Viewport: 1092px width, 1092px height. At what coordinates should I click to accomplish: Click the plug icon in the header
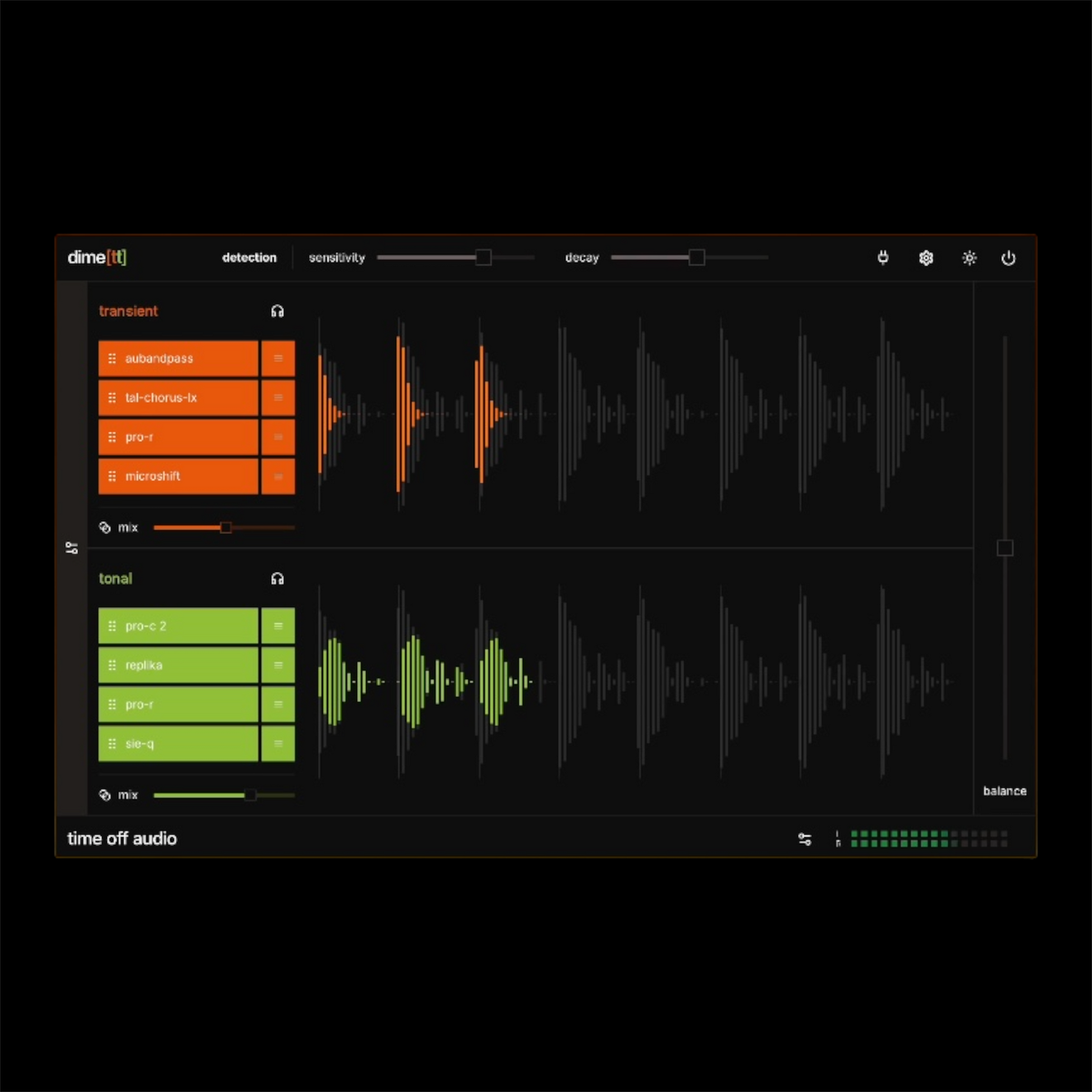pyautogui.click(x=883, y=258)
